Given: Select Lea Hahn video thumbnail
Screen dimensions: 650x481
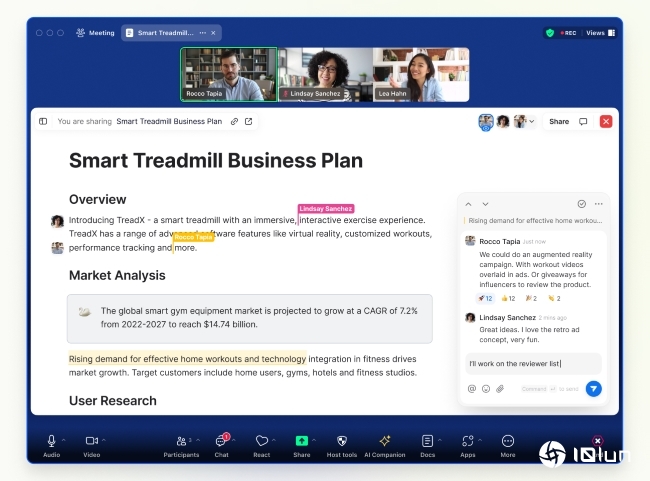Looking at the screenshot, I should point(421,74).
